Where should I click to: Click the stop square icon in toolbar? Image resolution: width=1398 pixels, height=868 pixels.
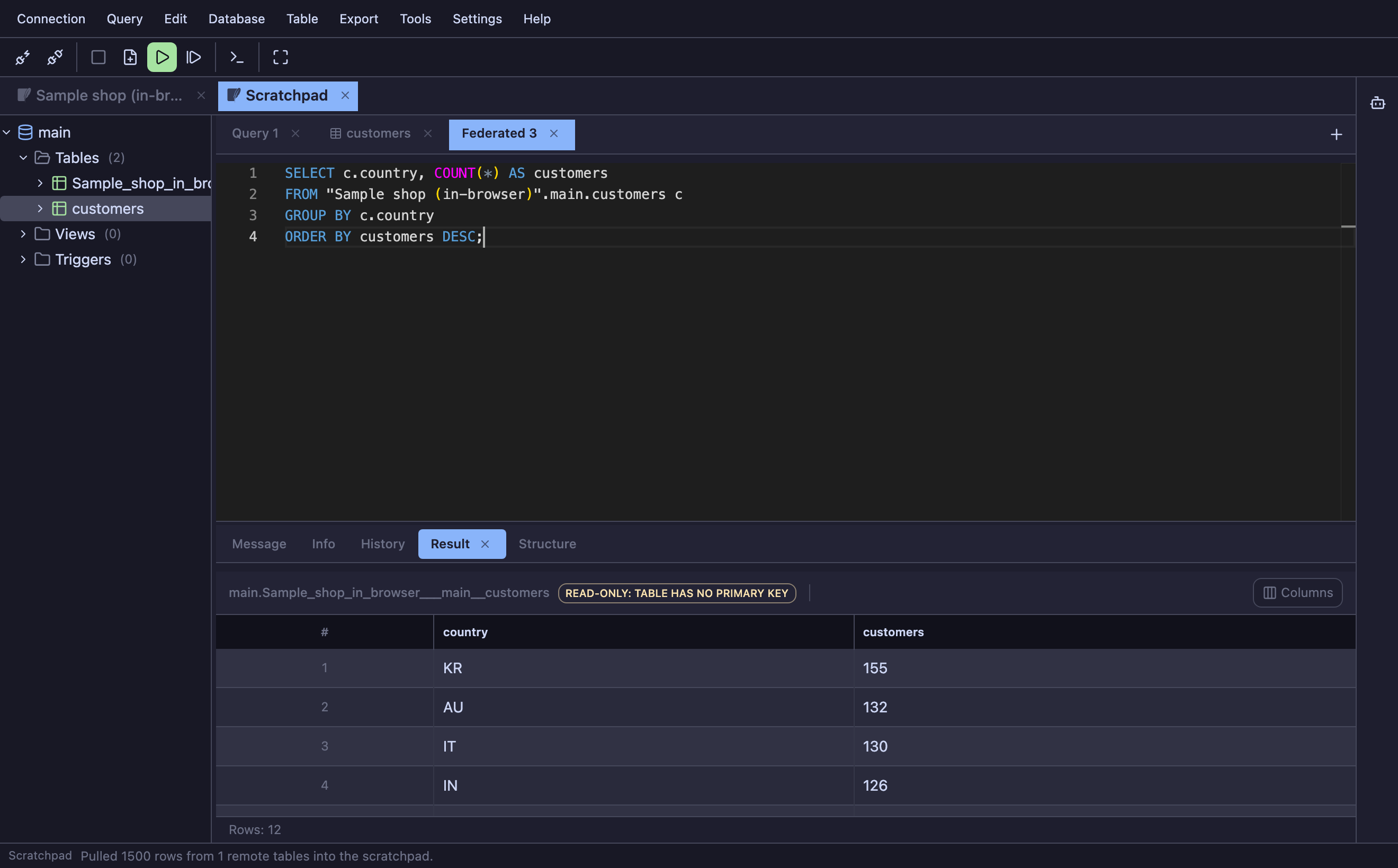(x=98, y=57)
